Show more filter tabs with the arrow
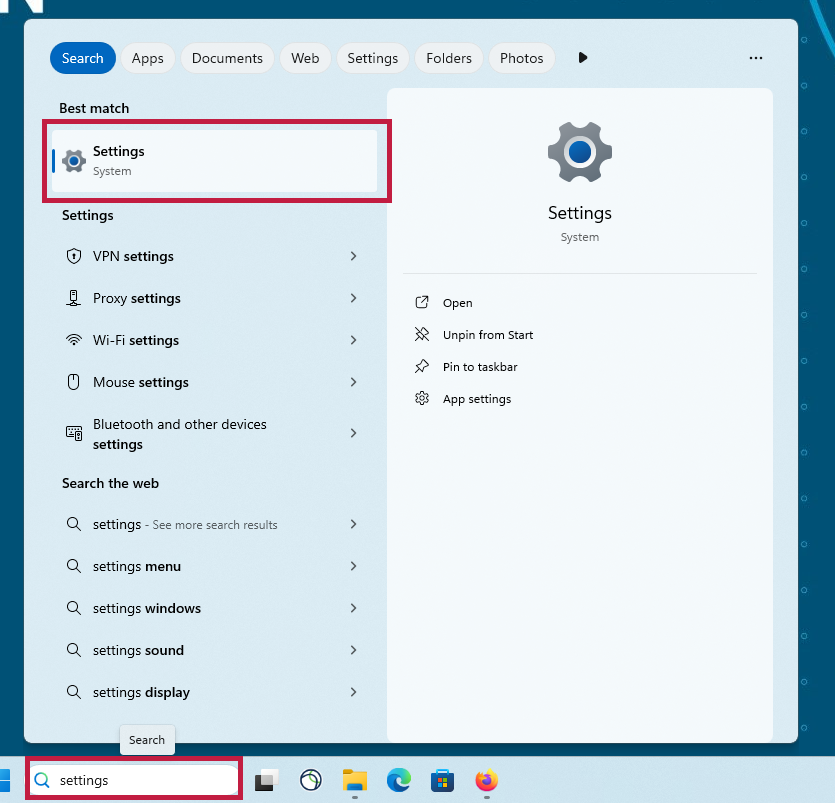This screenshot has height=803, width=835. coord(583,58)
